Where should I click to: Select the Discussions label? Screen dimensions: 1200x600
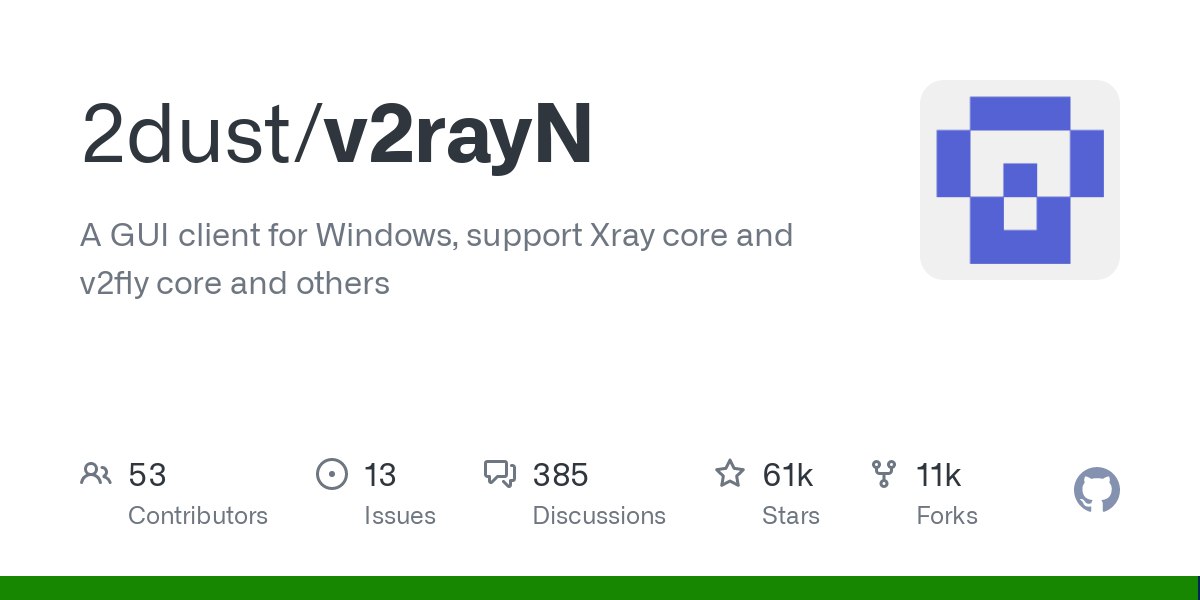(x=599, y=516)
